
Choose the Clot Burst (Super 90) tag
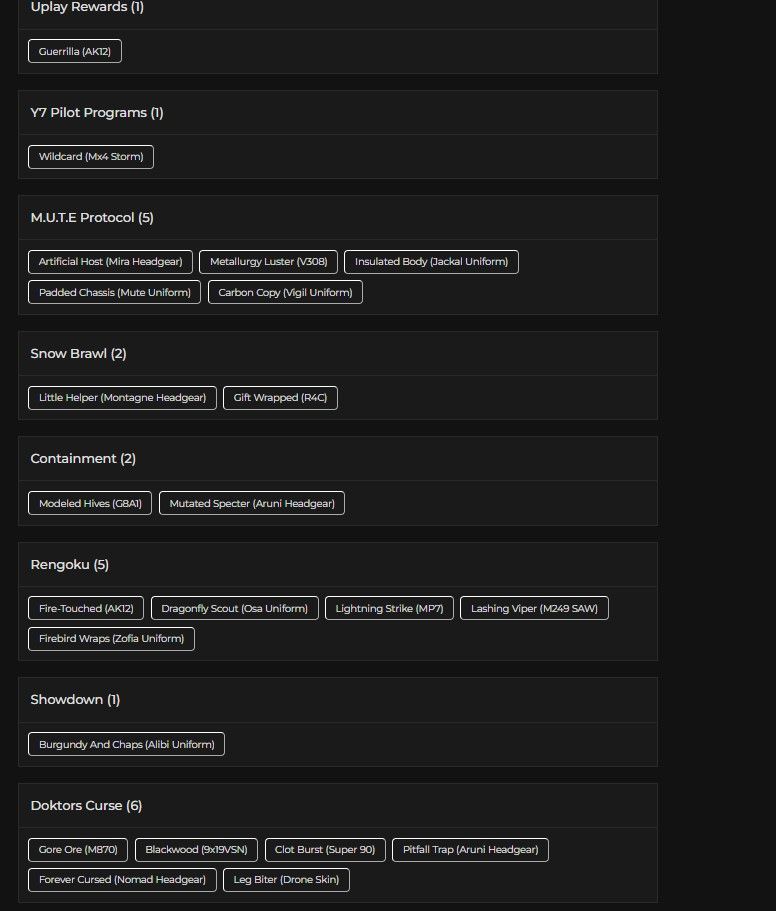tap(325, 850)
